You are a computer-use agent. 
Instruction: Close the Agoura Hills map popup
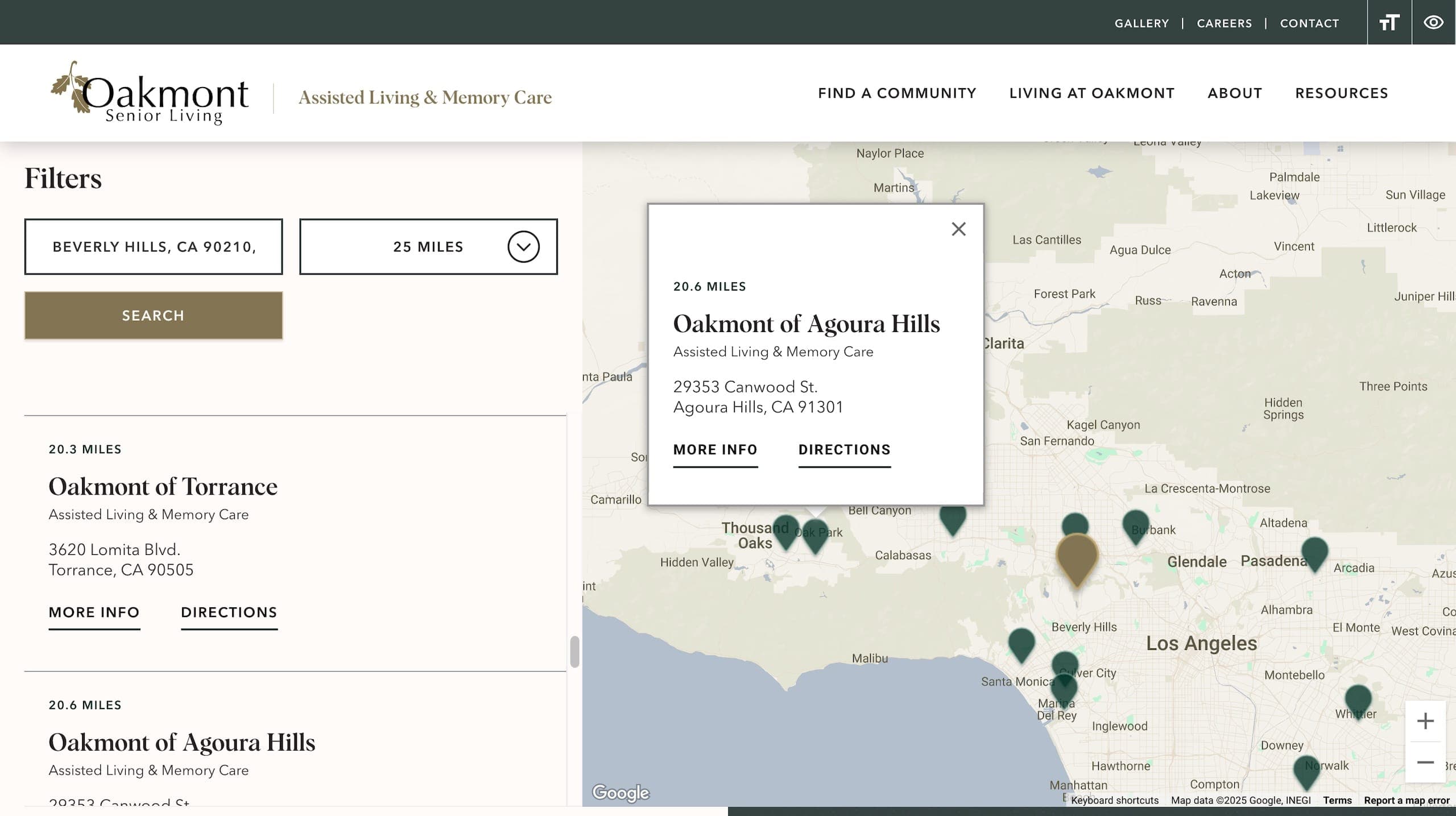958,229
